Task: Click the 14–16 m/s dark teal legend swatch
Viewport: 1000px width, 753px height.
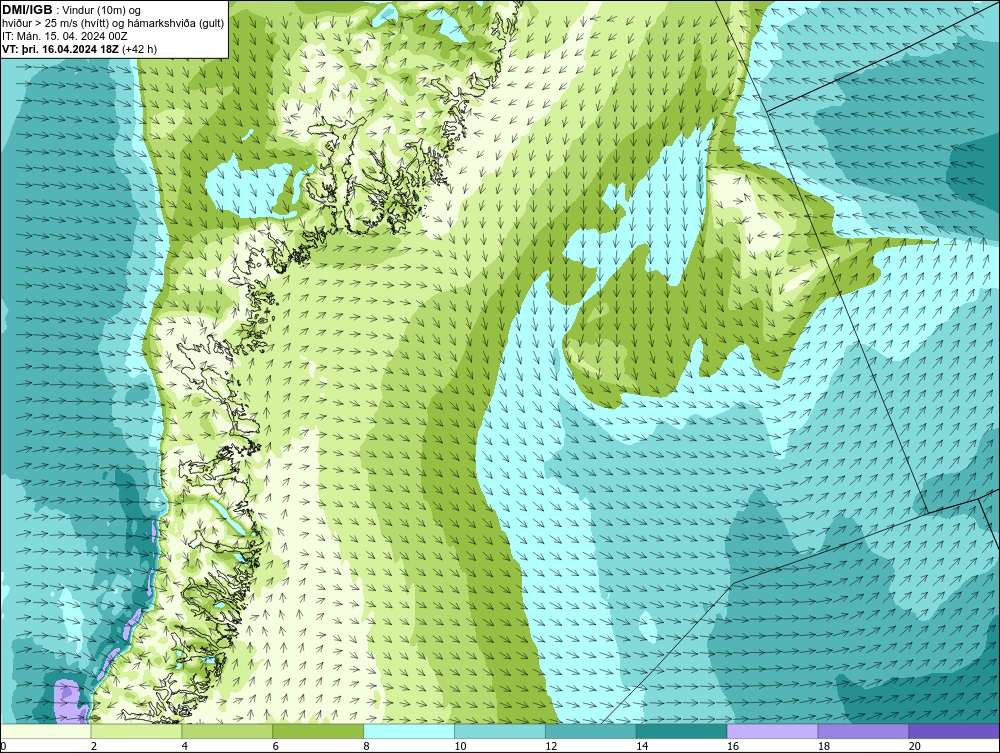Action: click(x=682, y=731)
